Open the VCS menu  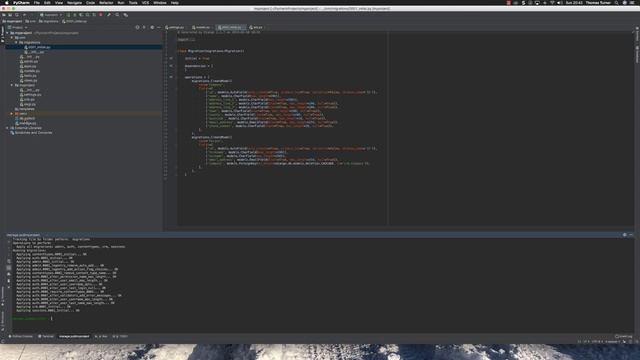point(145,2)
